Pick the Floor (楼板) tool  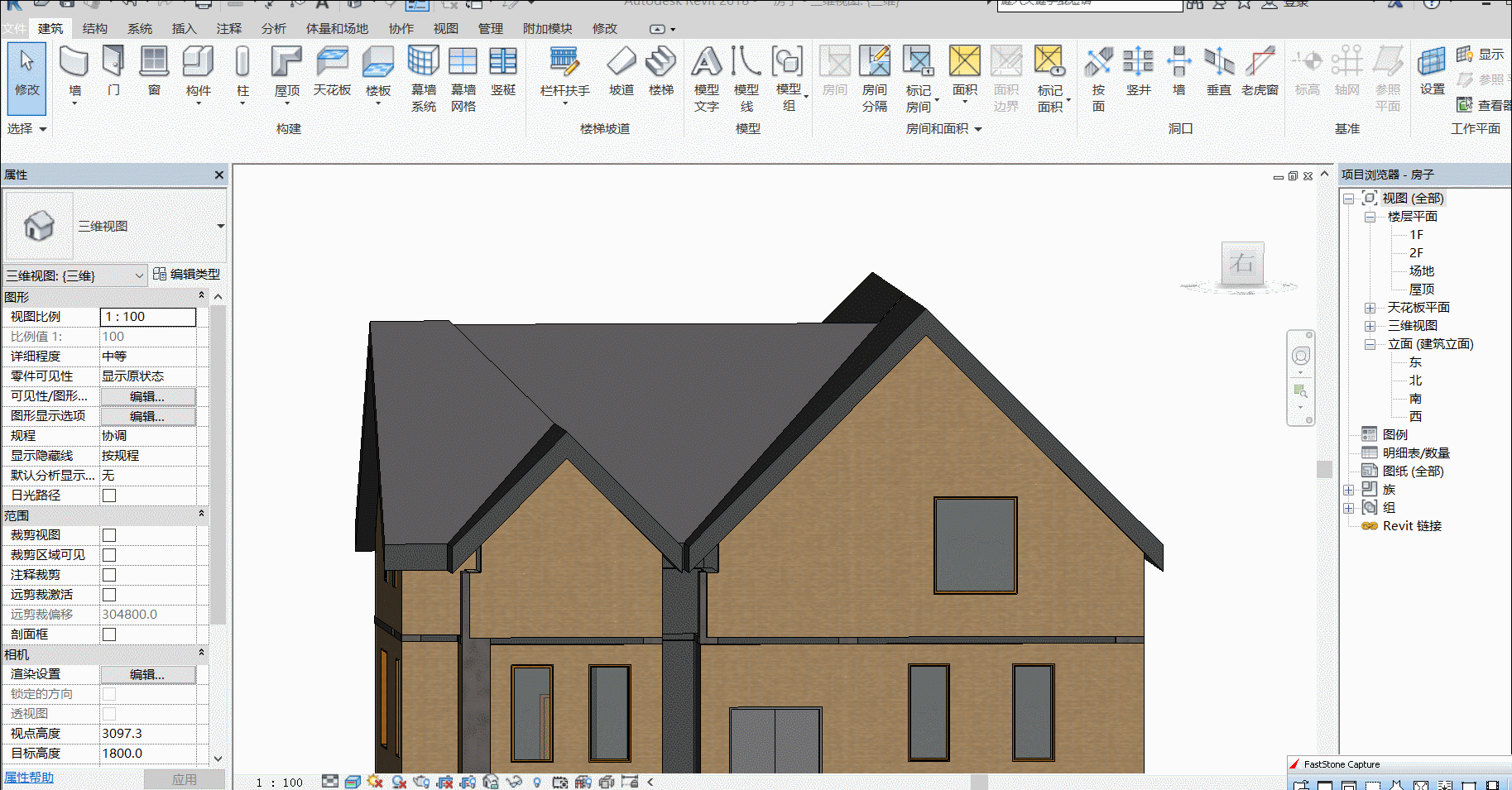click(x=378, y=73)
